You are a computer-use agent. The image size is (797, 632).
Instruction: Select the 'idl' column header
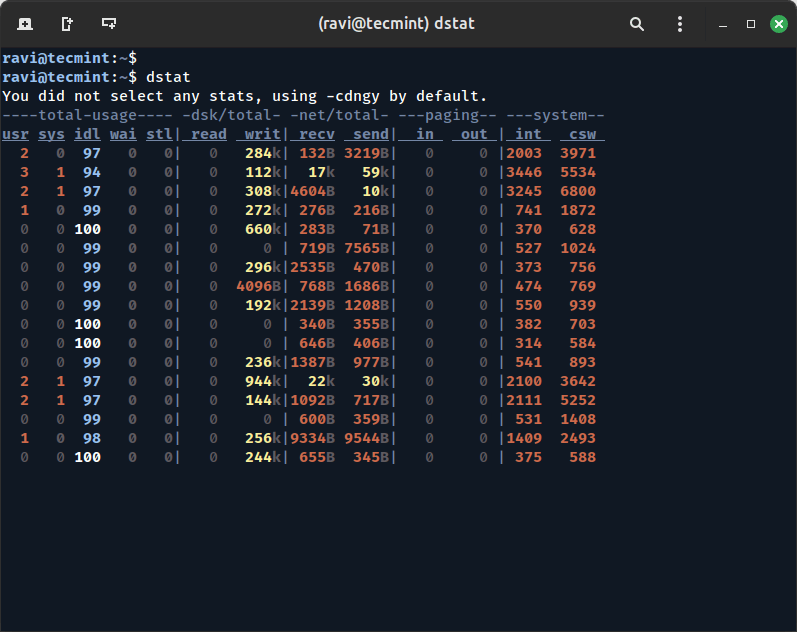[x=87, y=134]
